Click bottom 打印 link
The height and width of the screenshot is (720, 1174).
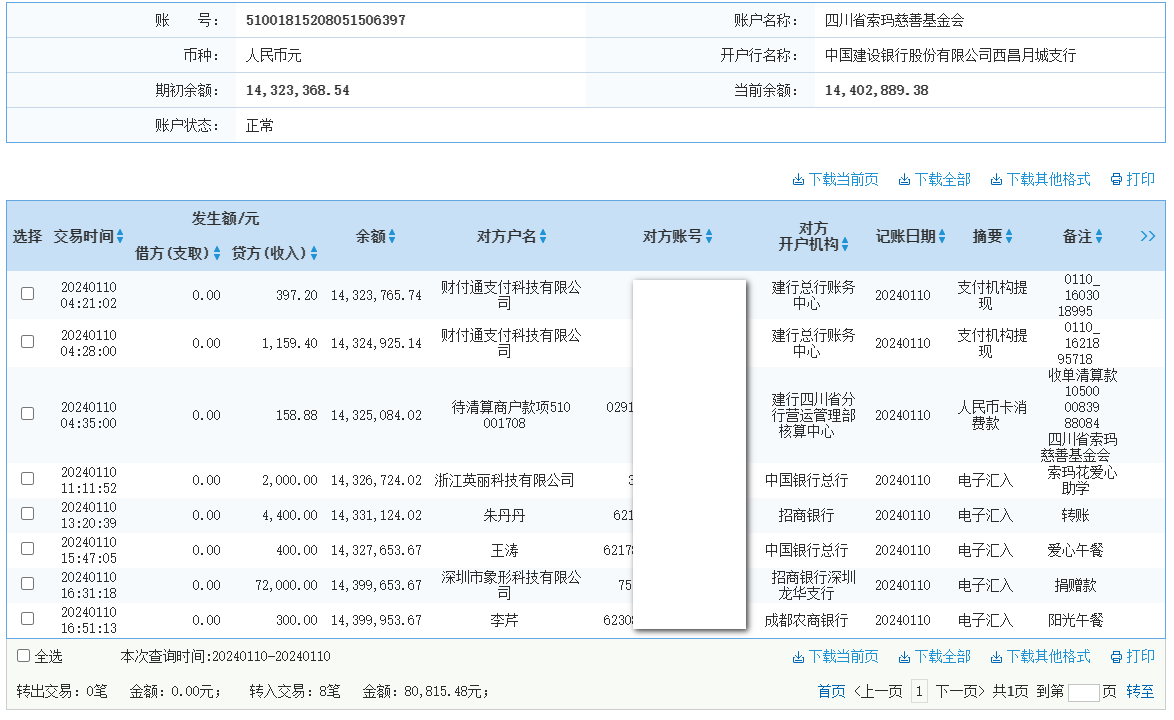click(x=1133, y=656)
